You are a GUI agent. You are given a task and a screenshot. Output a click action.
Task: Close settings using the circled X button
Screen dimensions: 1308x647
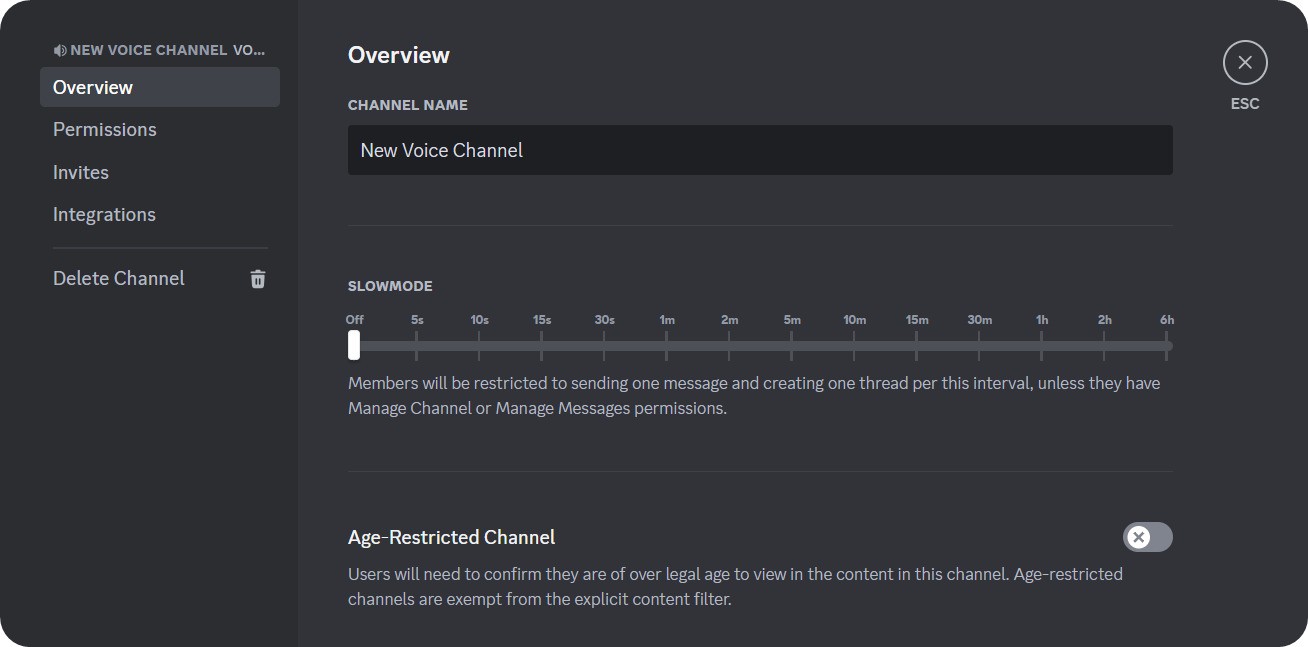[x=1244, y=62]
